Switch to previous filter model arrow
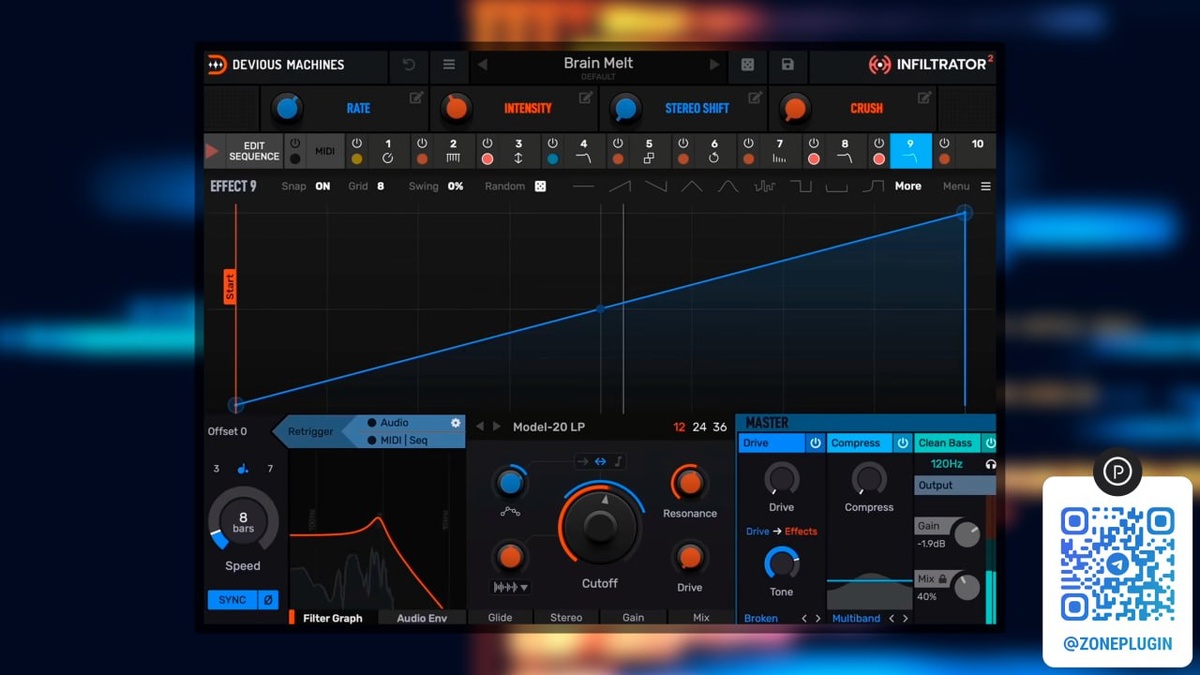Screen dimensions: 1200x675 479,427
